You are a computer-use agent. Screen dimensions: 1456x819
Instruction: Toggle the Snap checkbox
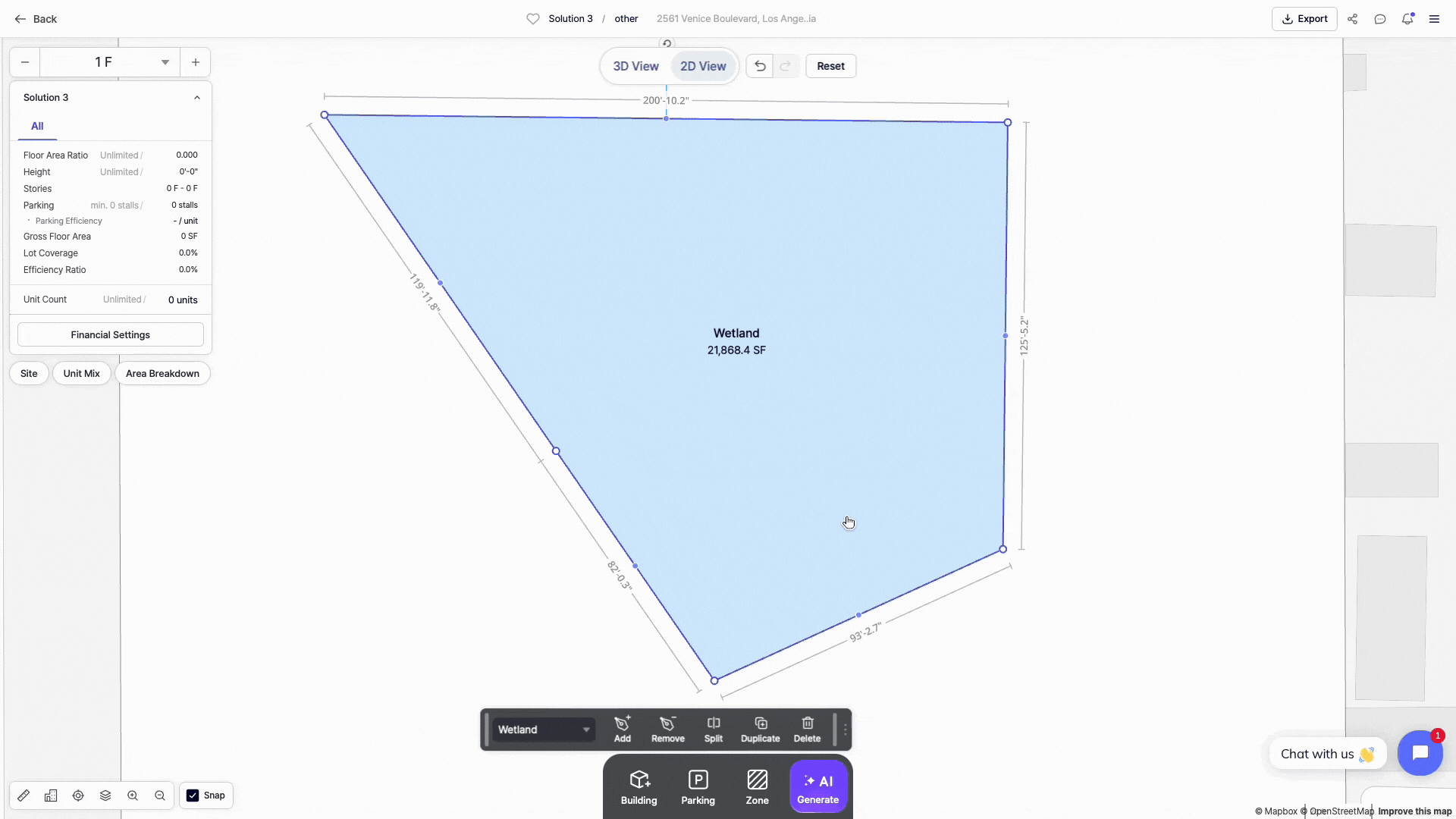[x=193, y=795]
